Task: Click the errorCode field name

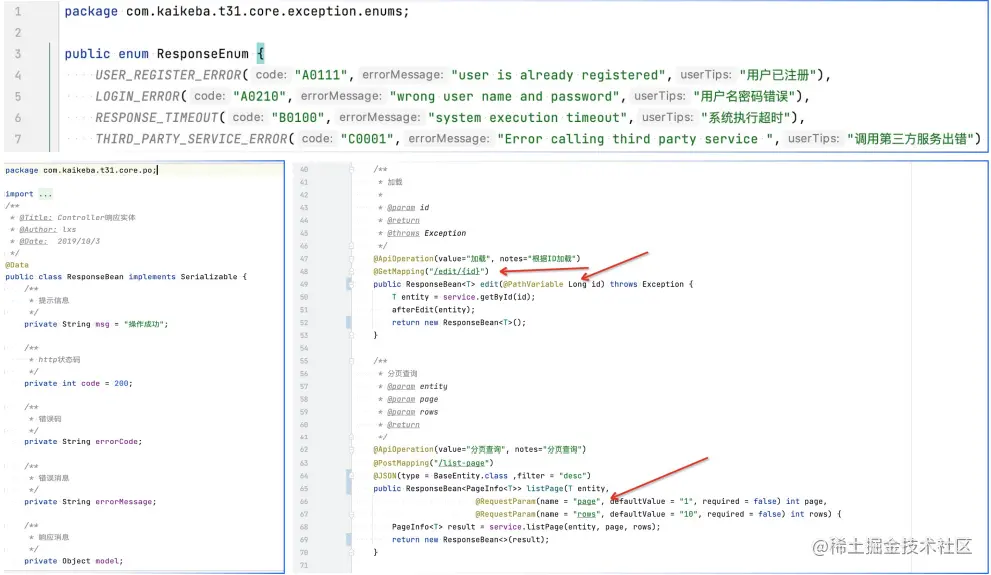Action: (x=116, y=442)
